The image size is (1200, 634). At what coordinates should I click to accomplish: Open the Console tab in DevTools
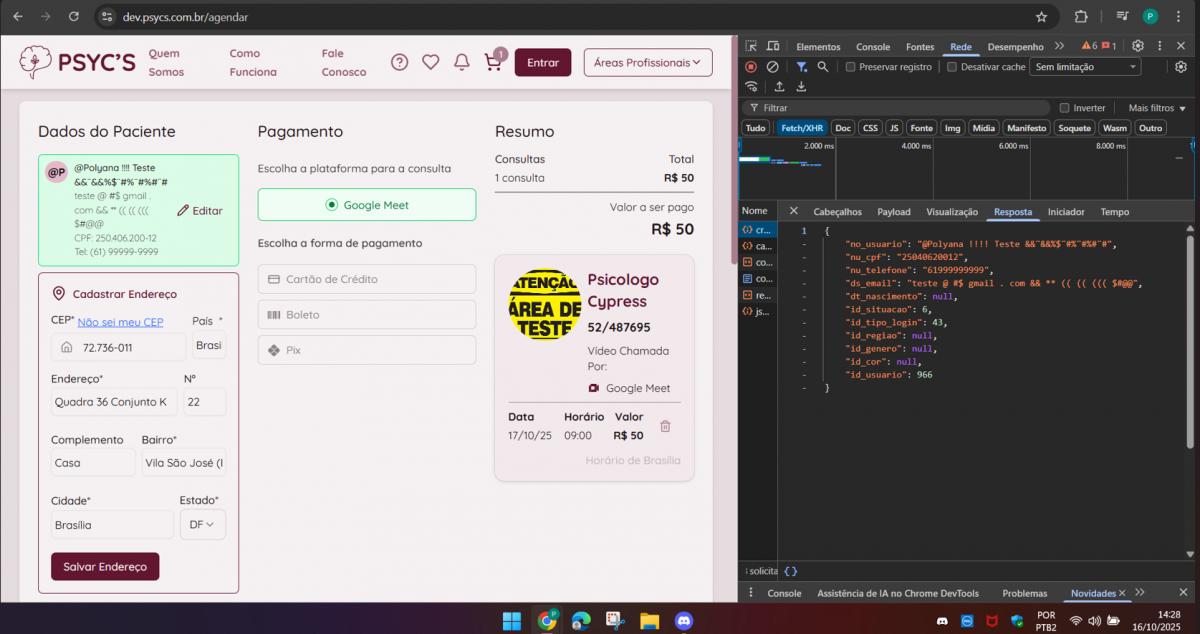[872, 47]
